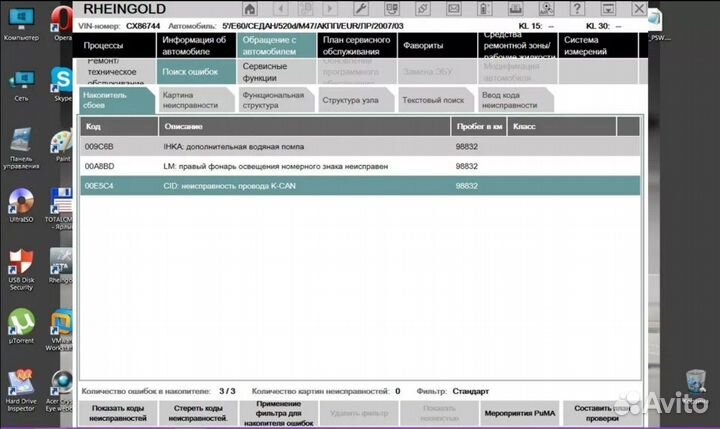
Task: Open Информация об автомобиле menu
Action: (196, 45)
